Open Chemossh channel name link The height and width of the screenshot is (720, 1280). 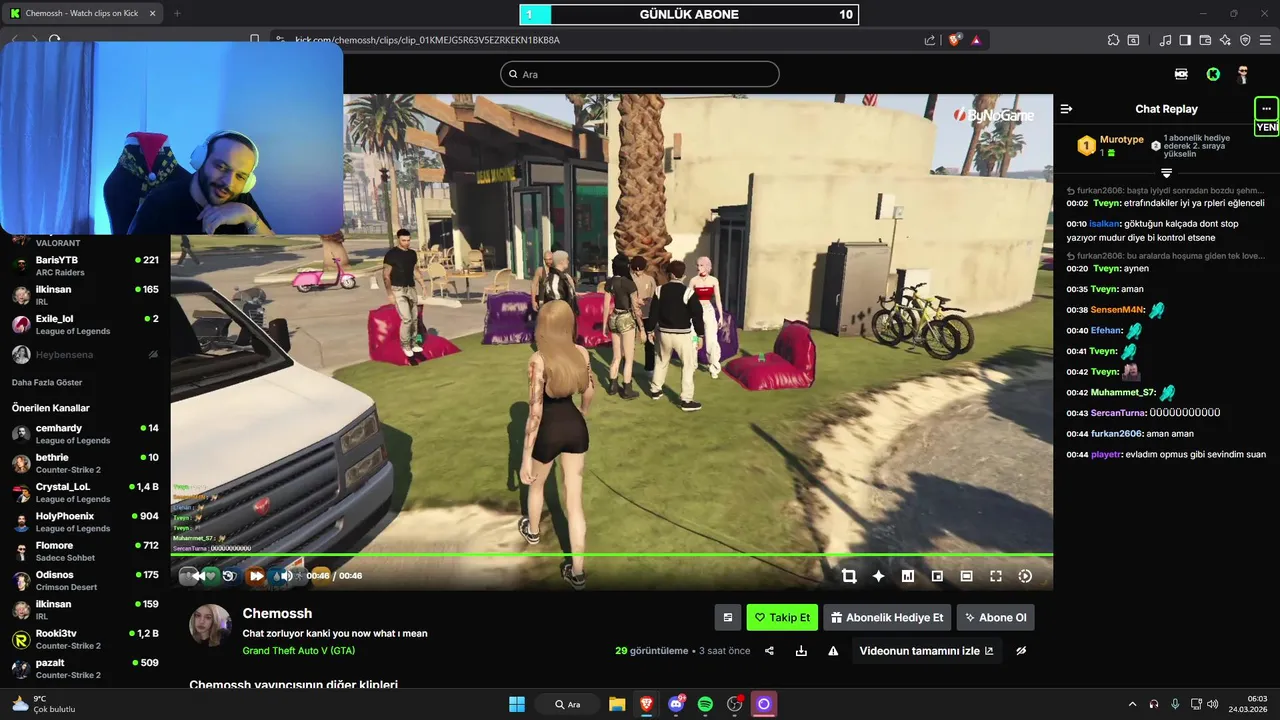pyautogui.click(x=277, y=613)
